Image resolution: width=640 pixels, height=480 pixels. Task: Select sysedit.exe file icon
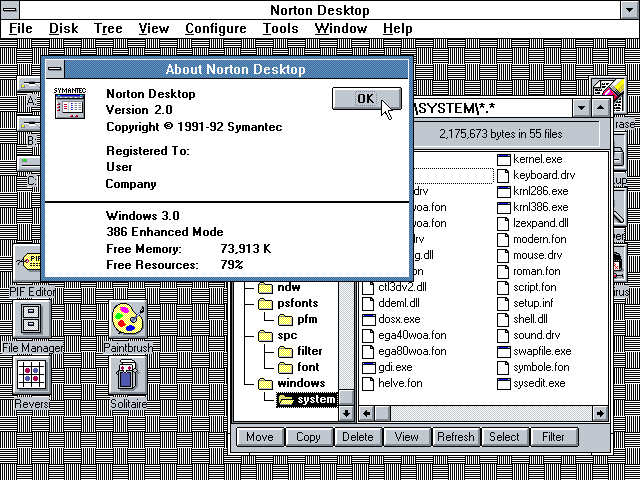pyautogui.click(x=504, y=383)
